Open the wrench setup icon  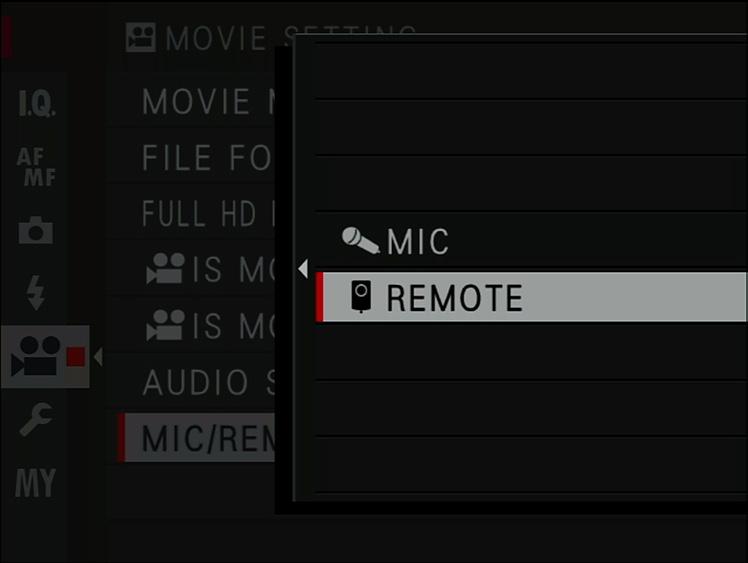coord(36,419)
